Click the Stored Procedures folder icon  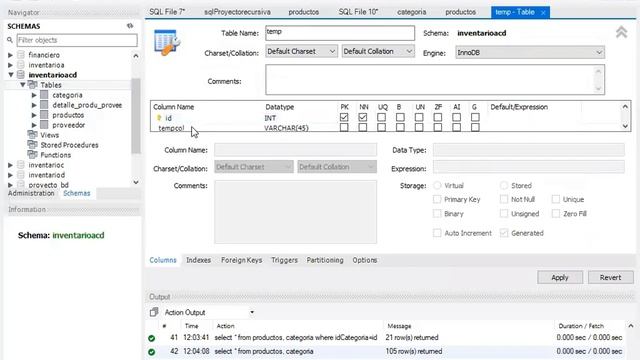pos(33,145)
